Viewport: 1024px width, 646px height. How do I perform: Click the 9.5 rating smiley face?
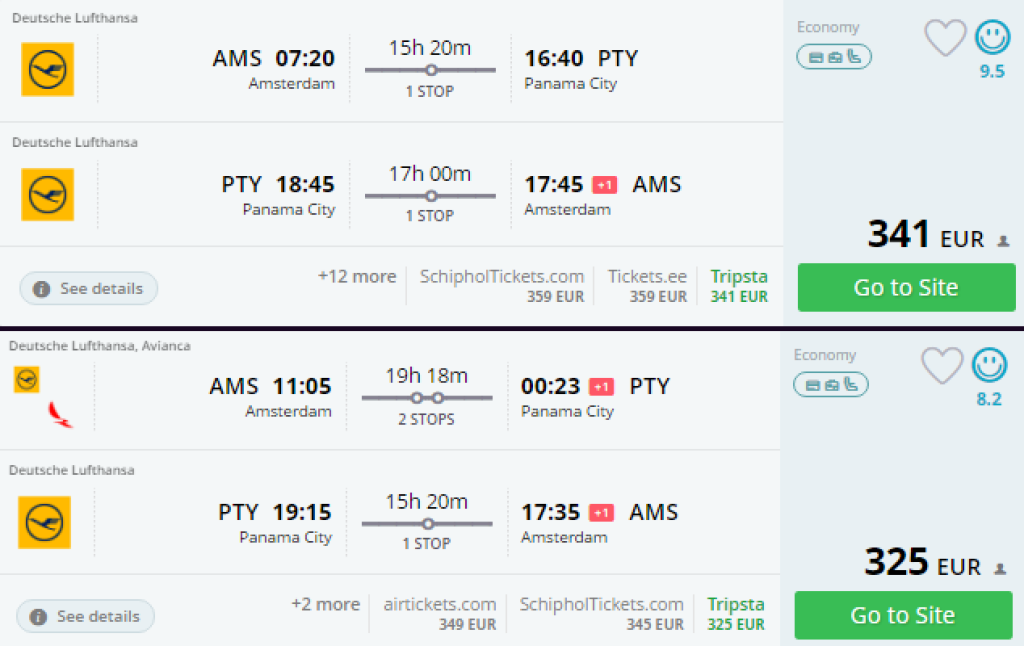pos(992,38)
